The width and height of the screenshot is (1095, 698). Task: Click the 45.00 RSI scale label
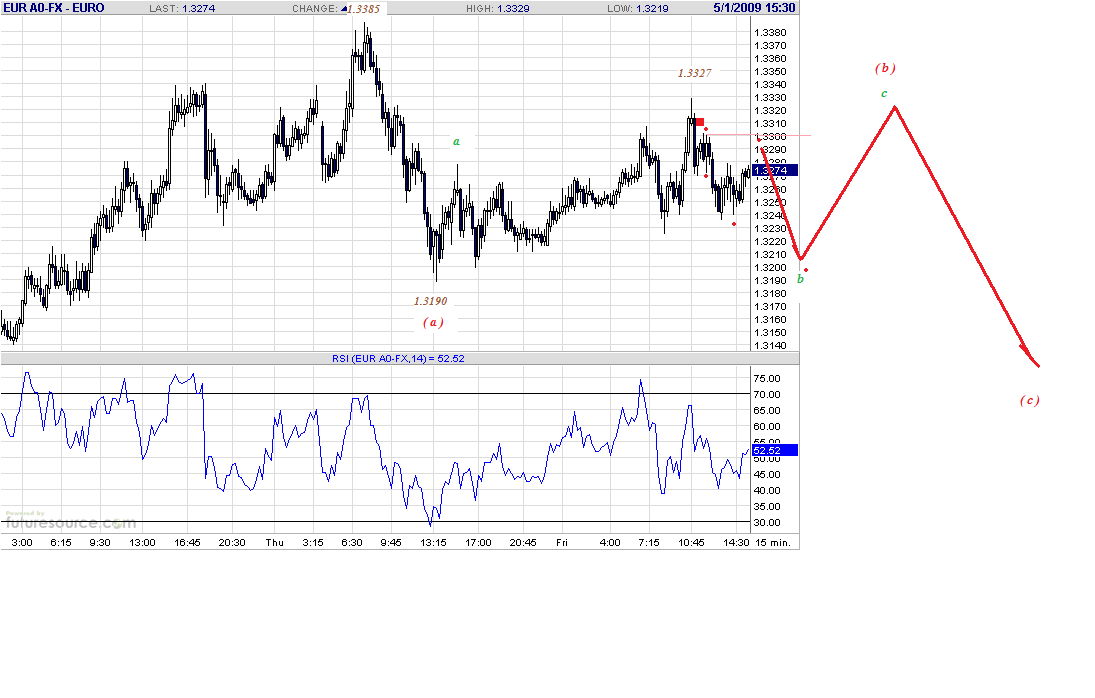(767, 475)
